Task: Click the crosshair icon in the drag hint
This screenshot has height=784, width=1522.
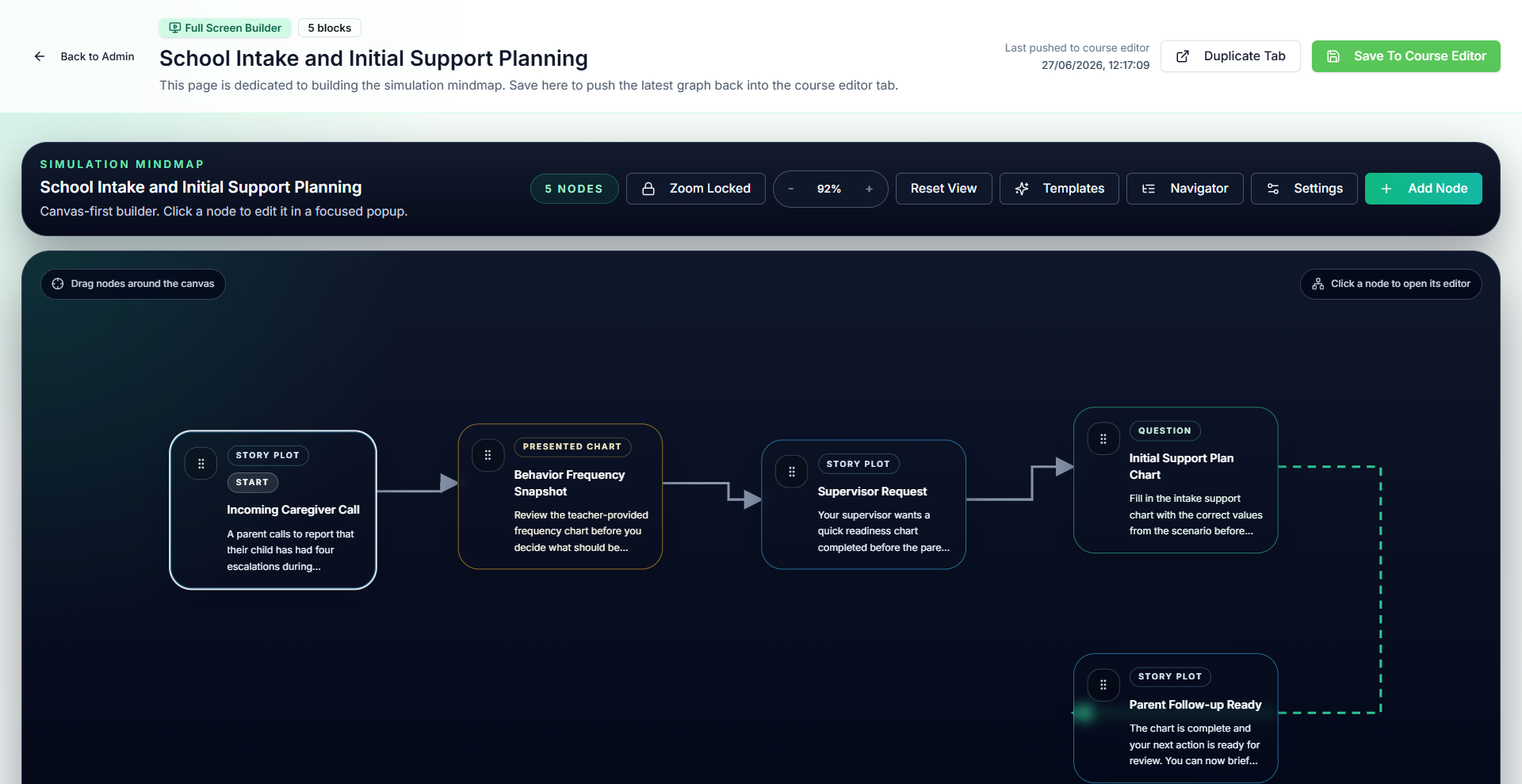Action: coord(58,284)
